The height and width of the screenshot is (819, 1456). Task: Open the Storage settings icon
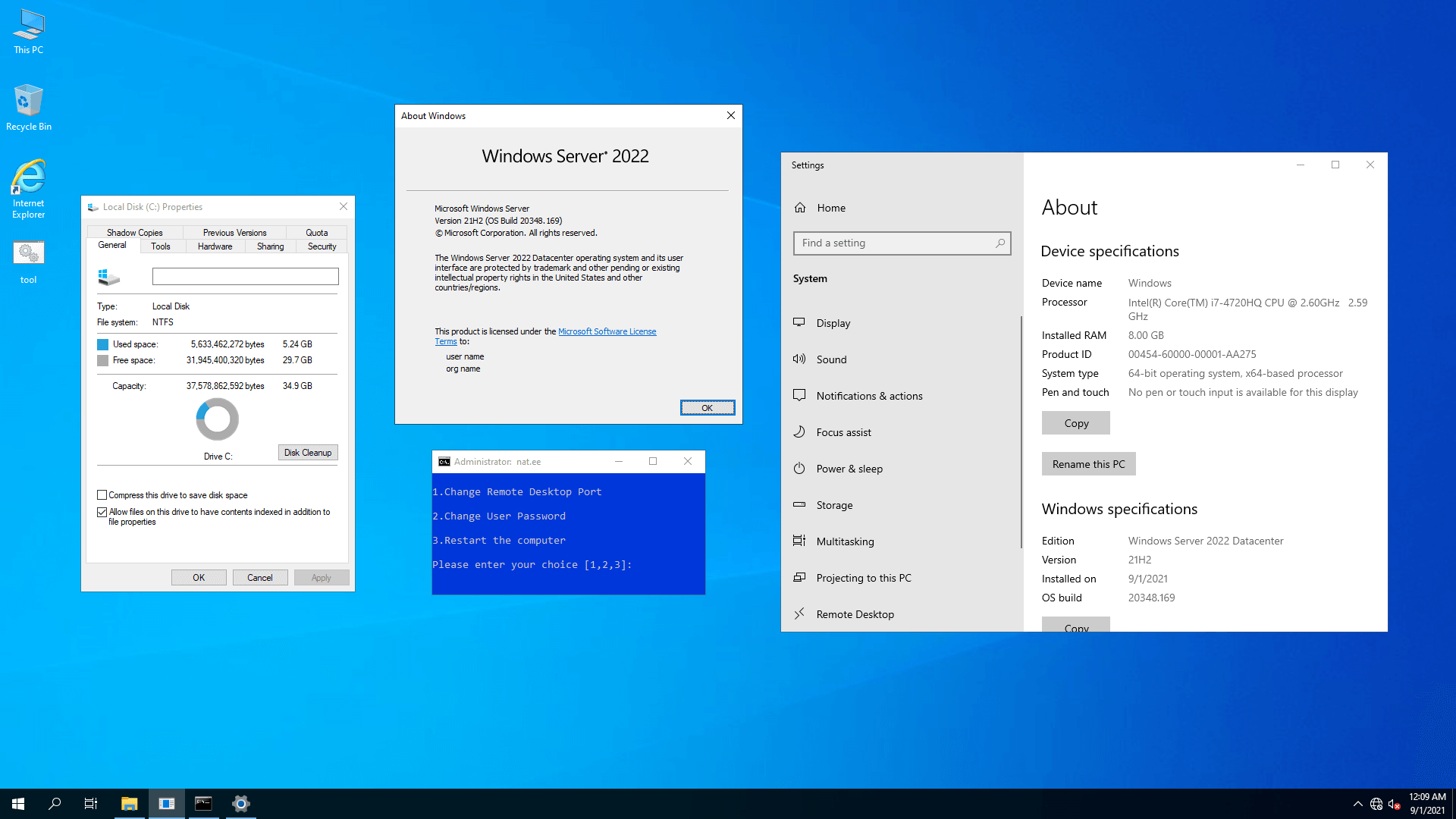(x=799, y=504)
